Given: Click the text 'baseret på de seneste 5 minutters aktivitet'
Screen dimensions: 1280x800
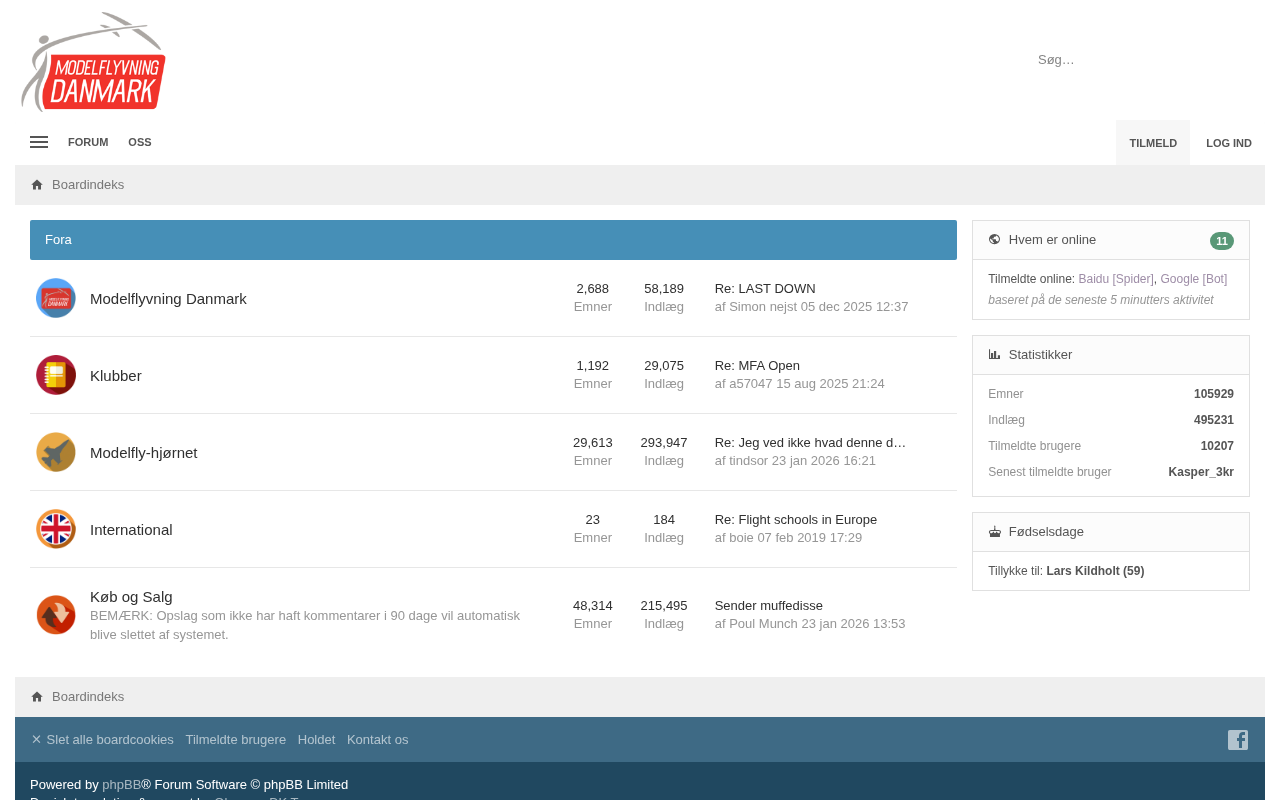Looking at the screenshot, I should pyautogui.click(x=1101, y=300).
